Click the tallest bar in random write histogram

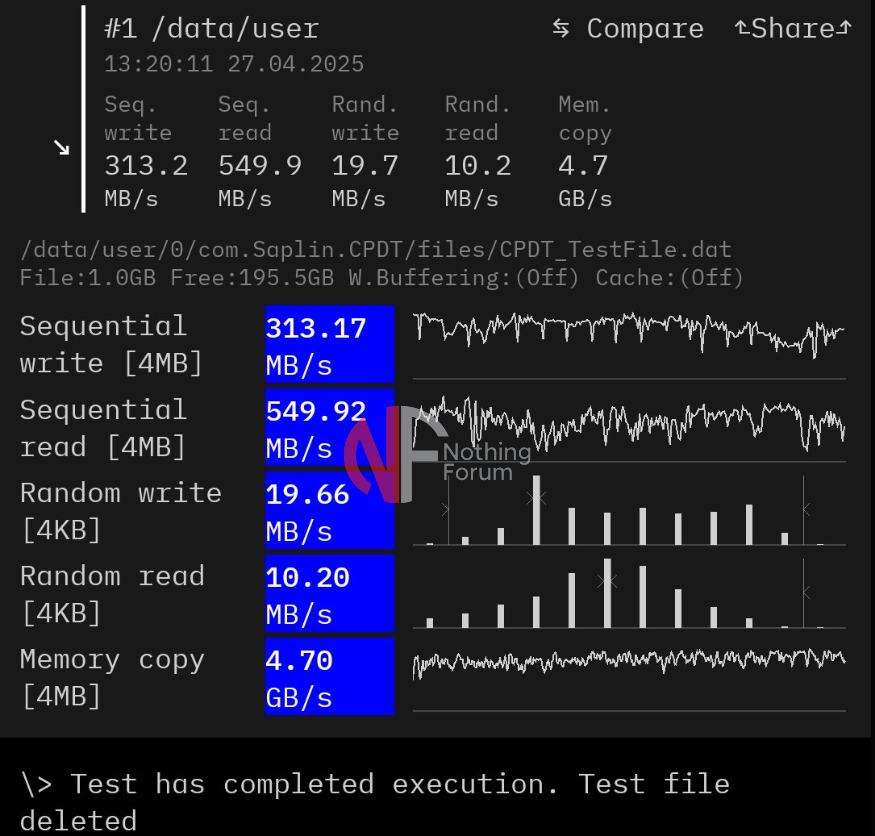click(x=537, y=510)
